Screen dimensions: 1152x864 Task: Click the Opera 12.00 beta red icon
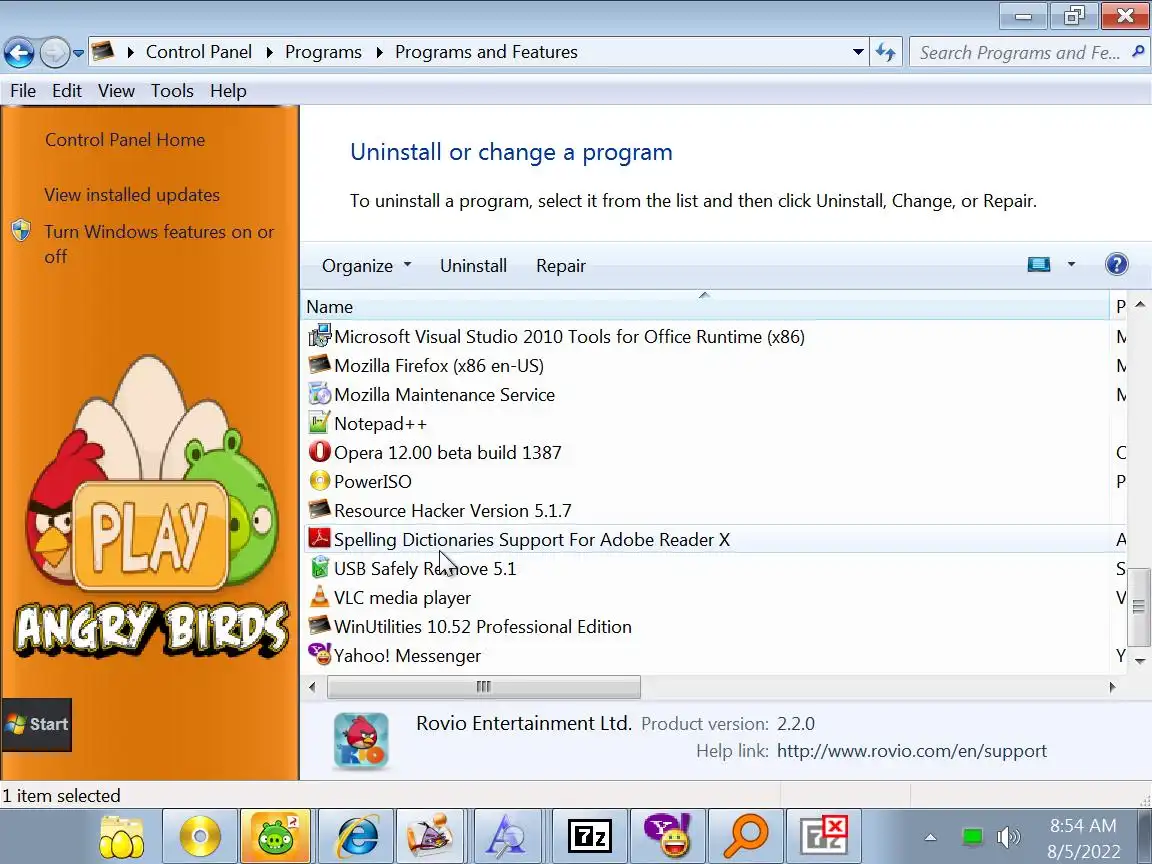pyautogui.click(x=319, y=451)
